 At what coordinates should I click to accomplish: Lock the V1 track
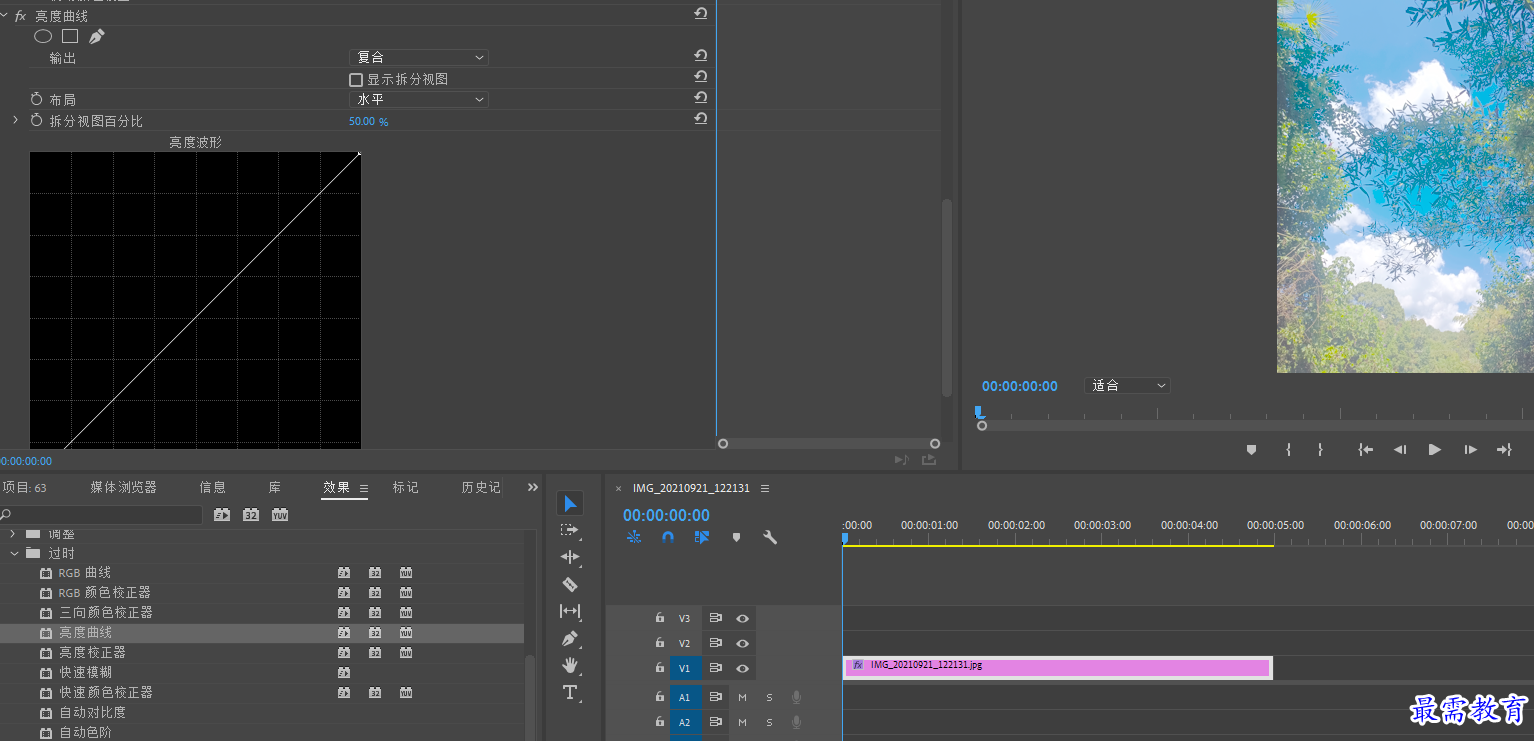pos(660,667)
